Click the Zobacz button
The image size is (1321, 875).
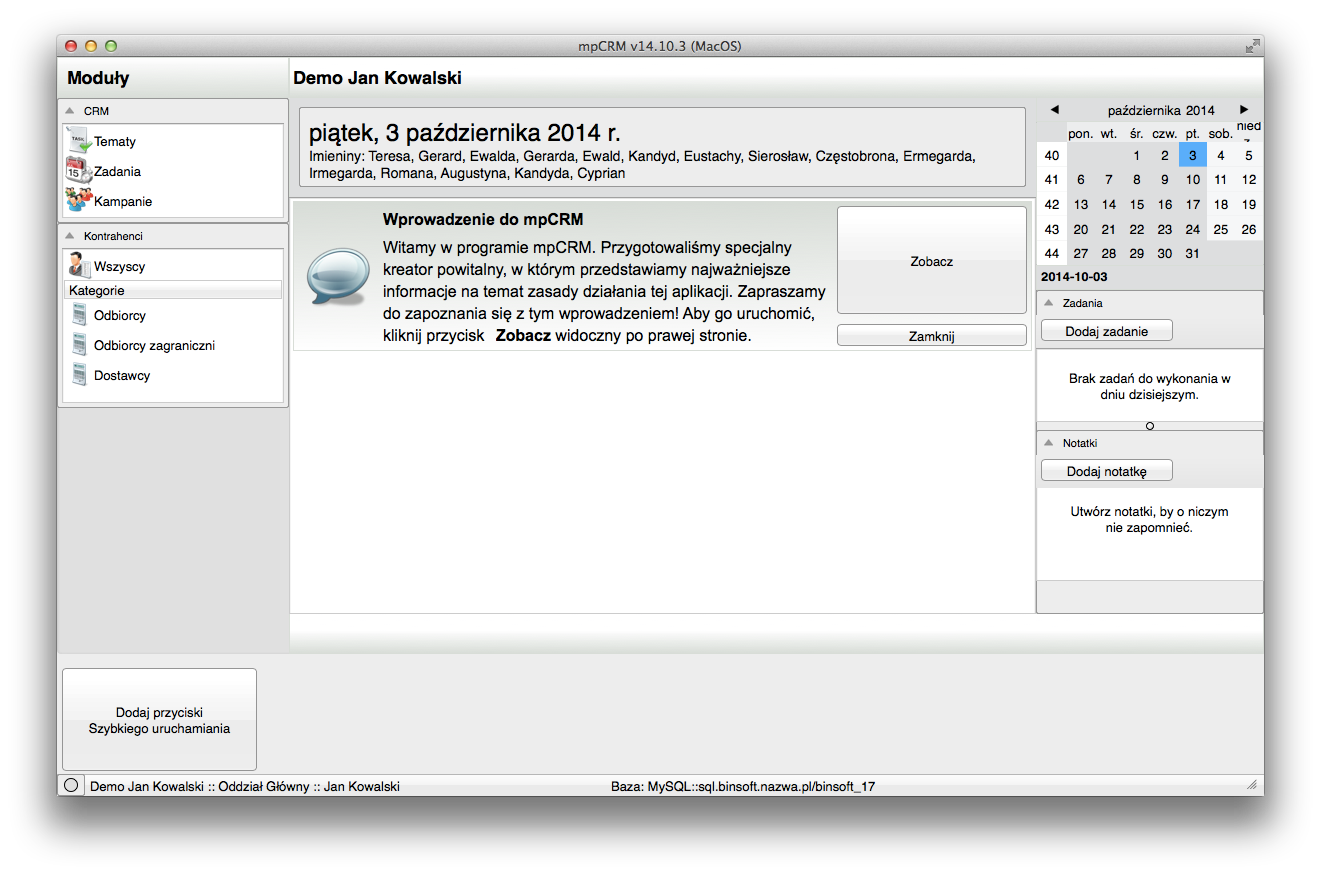pos(932,261)
